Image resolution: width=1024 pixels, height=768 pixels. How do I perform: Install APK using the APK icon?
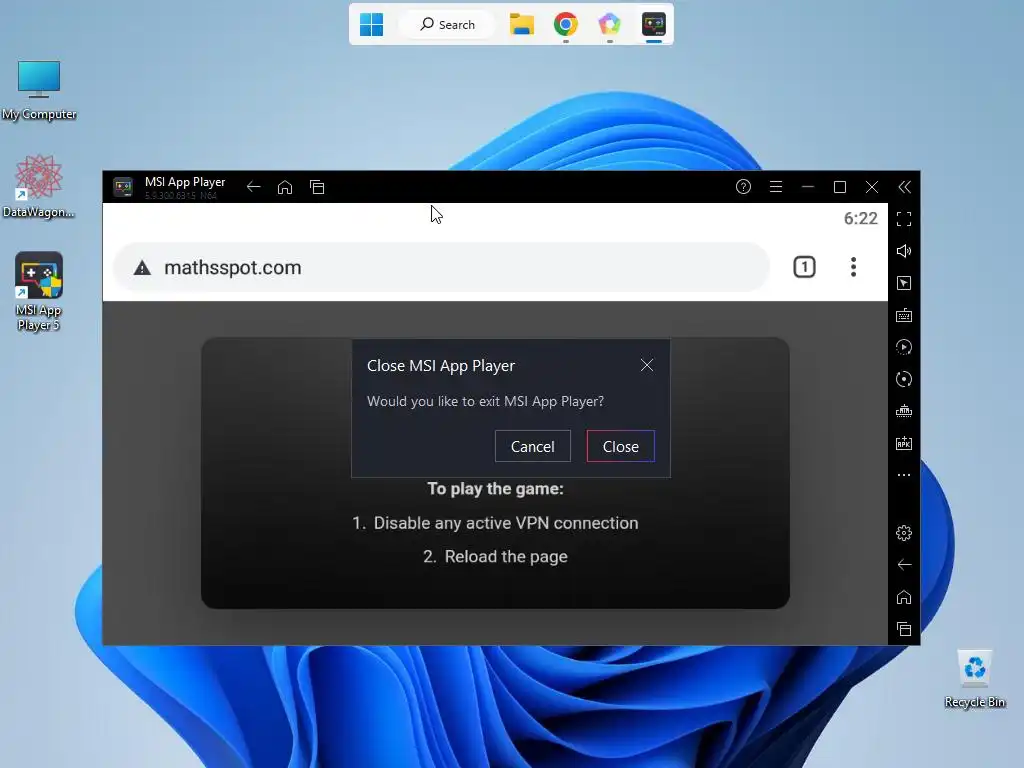click(x=904, y=443)
